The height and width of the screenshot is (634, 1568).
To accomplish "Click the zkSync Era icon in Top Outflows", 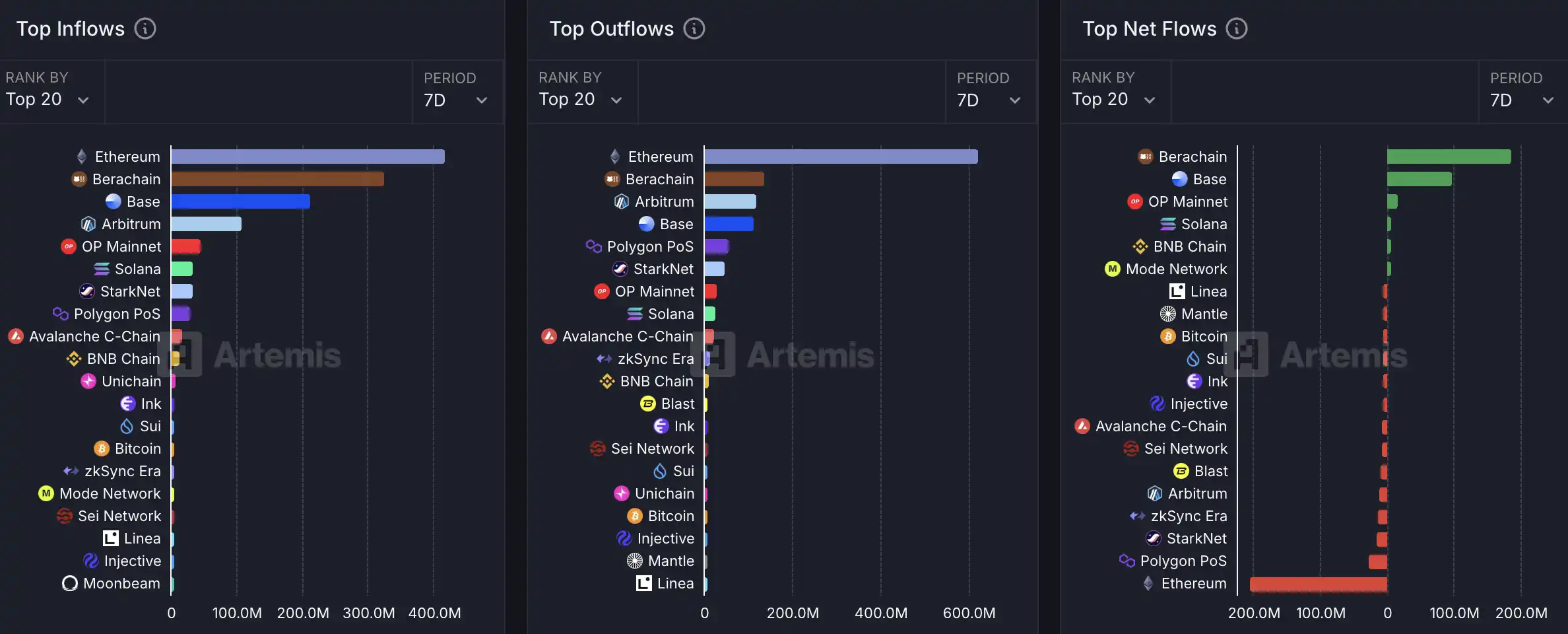I will [604, 359].
